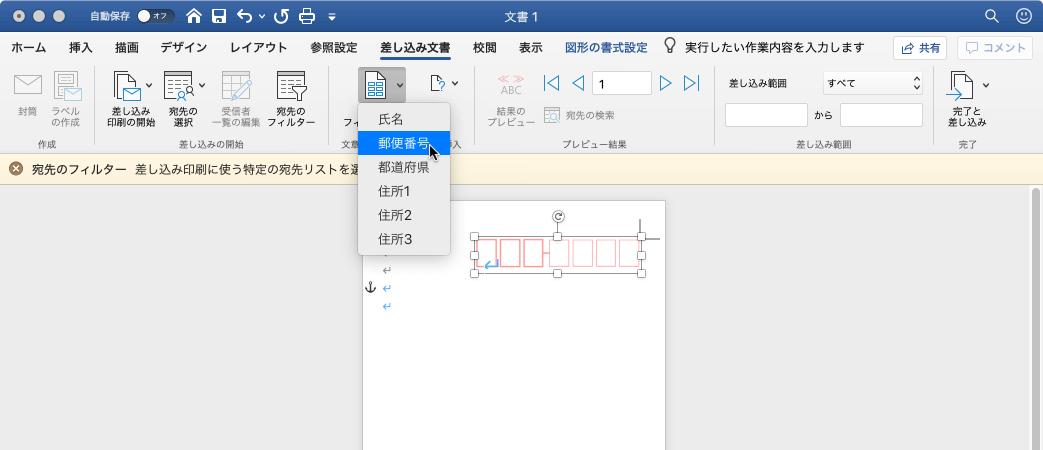Expand the 宛先の選択 dropdown arrow
Viewport: 1043px width, 450px height.
[x=202, y=85]
